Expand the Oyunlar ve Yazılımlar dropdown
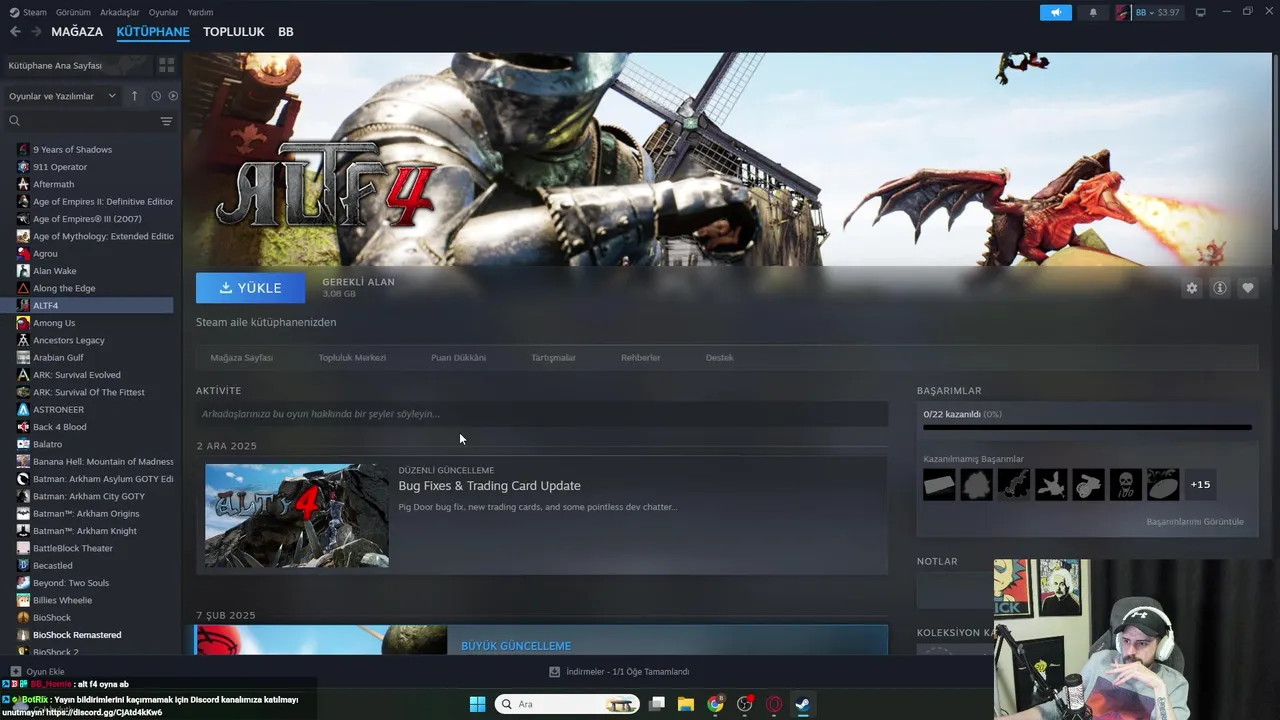This screenshot has width=1280, height=720. pos(62,96)
